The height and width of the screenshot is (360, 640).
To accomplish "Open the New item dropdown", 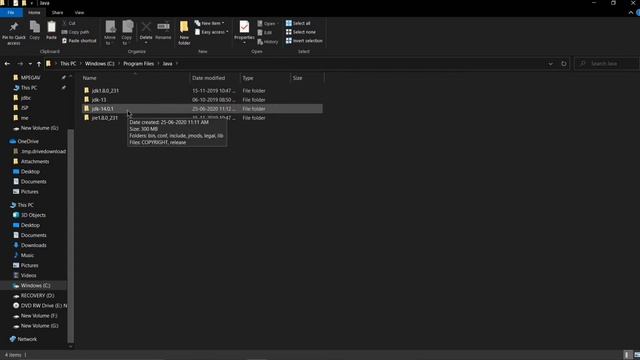I will pos(209,23).
